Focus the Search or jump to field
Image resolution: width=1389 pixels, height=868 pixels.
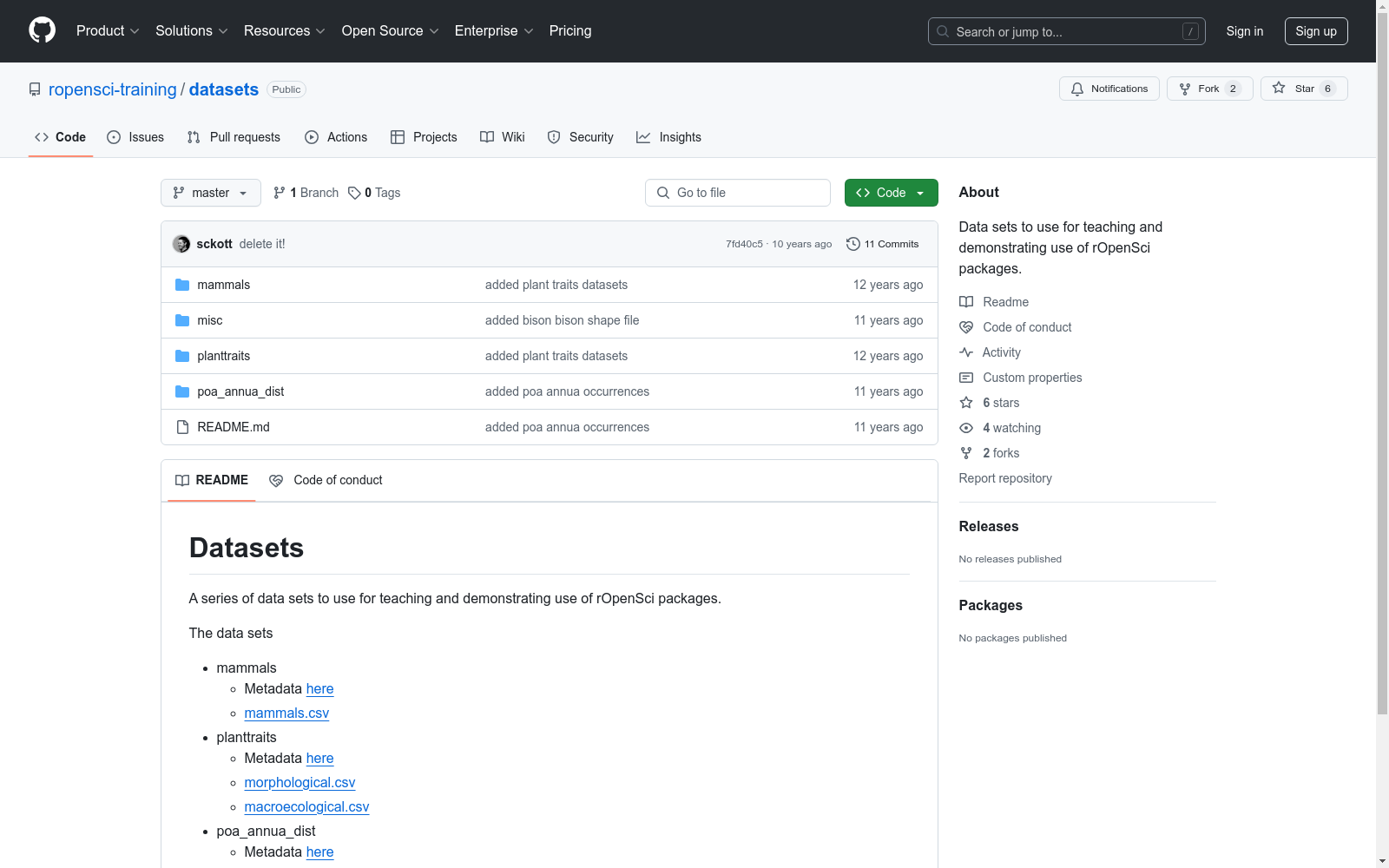1067,31
